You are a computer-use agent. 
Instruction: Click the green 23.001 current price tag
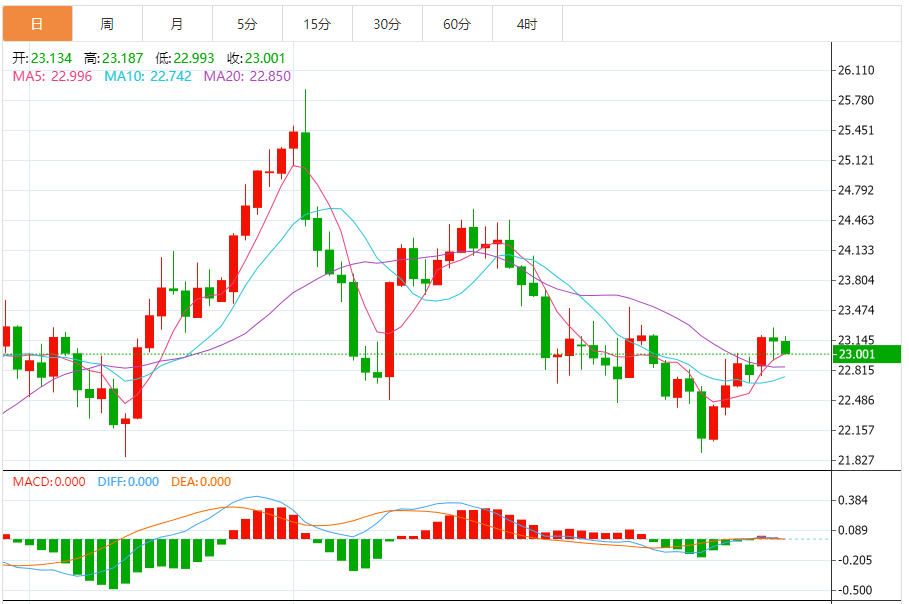click(866, 354)
